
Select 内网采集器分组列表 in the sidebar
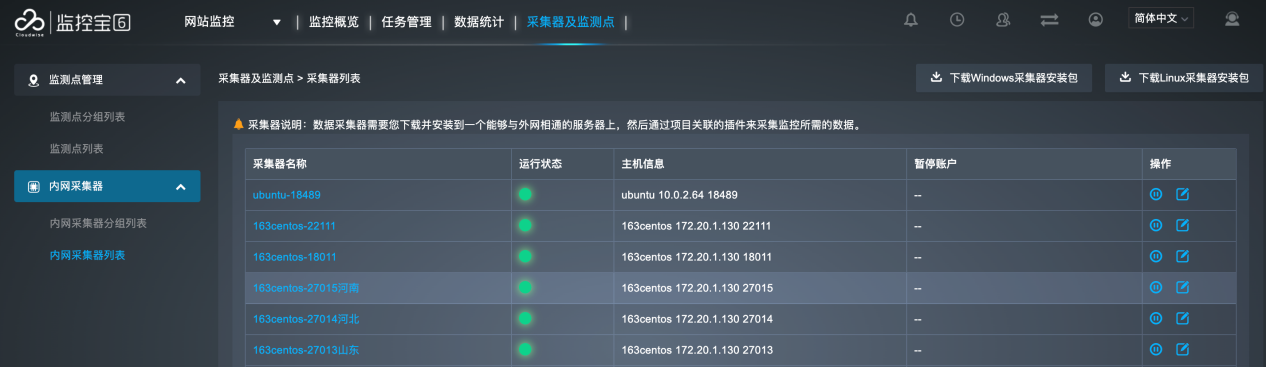tap(98, 223)
